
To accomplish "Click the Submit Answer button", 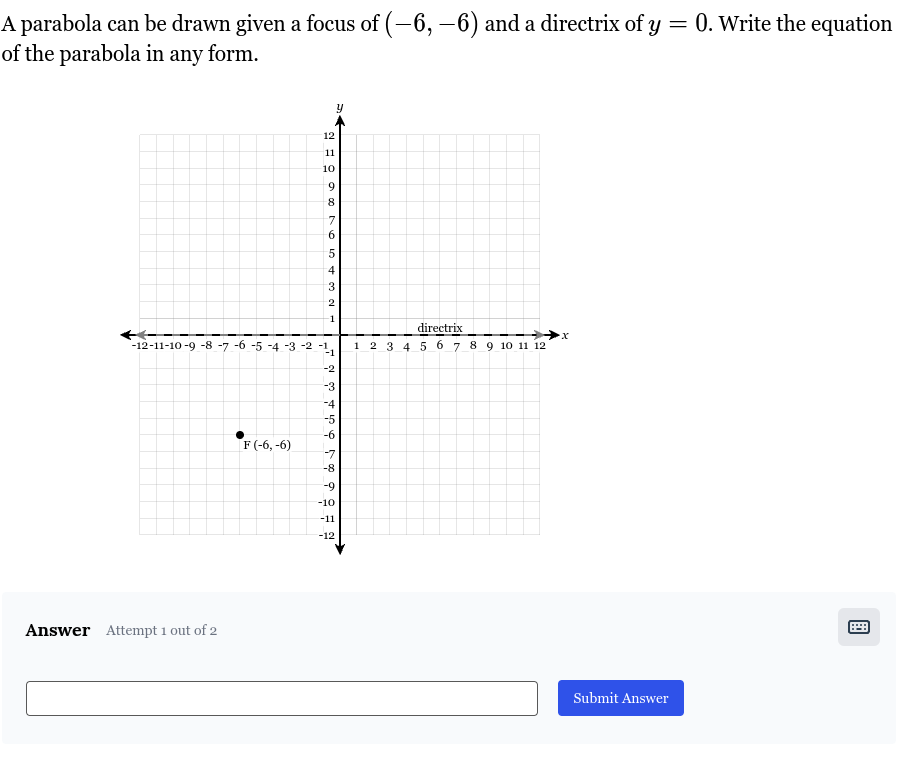I will tap(621, 698).
